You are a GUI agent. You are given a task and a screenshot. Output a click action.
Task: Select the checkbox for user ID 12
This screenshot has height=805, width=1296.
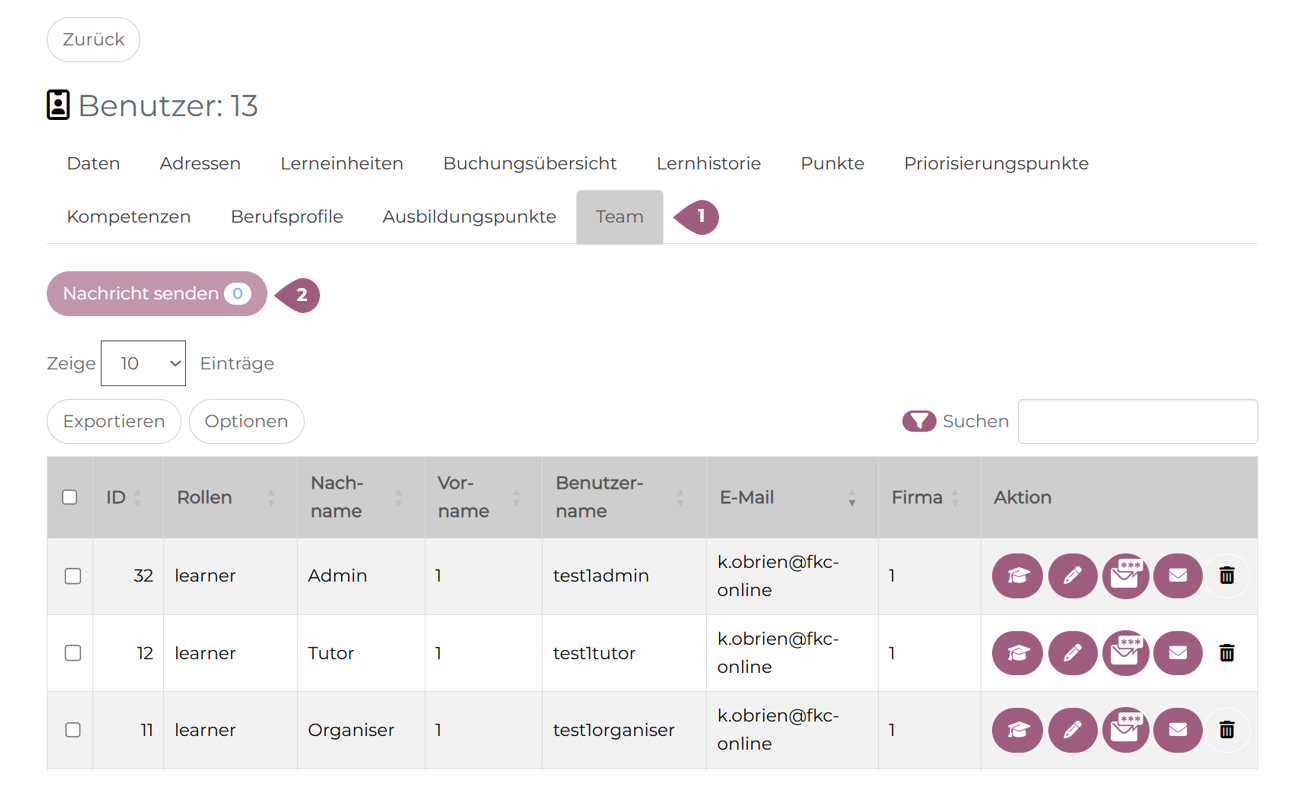73,653
